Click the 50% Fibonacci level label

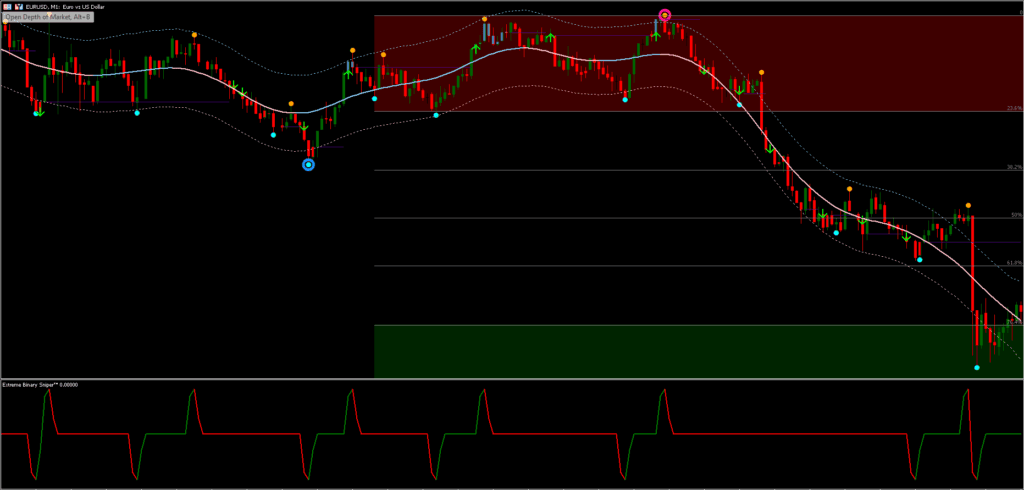[x=1016, y=214]
